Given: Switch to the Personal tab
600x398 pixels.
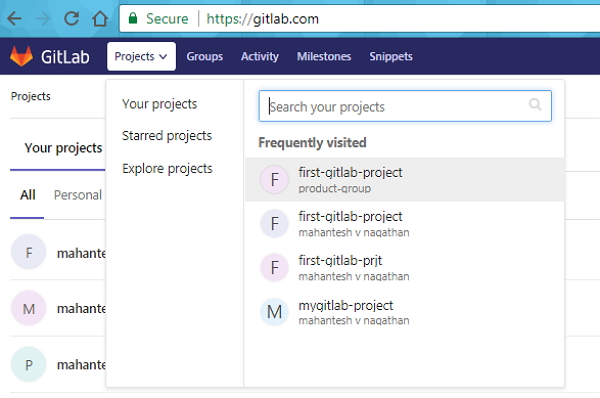Looking at the screenshot, I should [78, 195].
